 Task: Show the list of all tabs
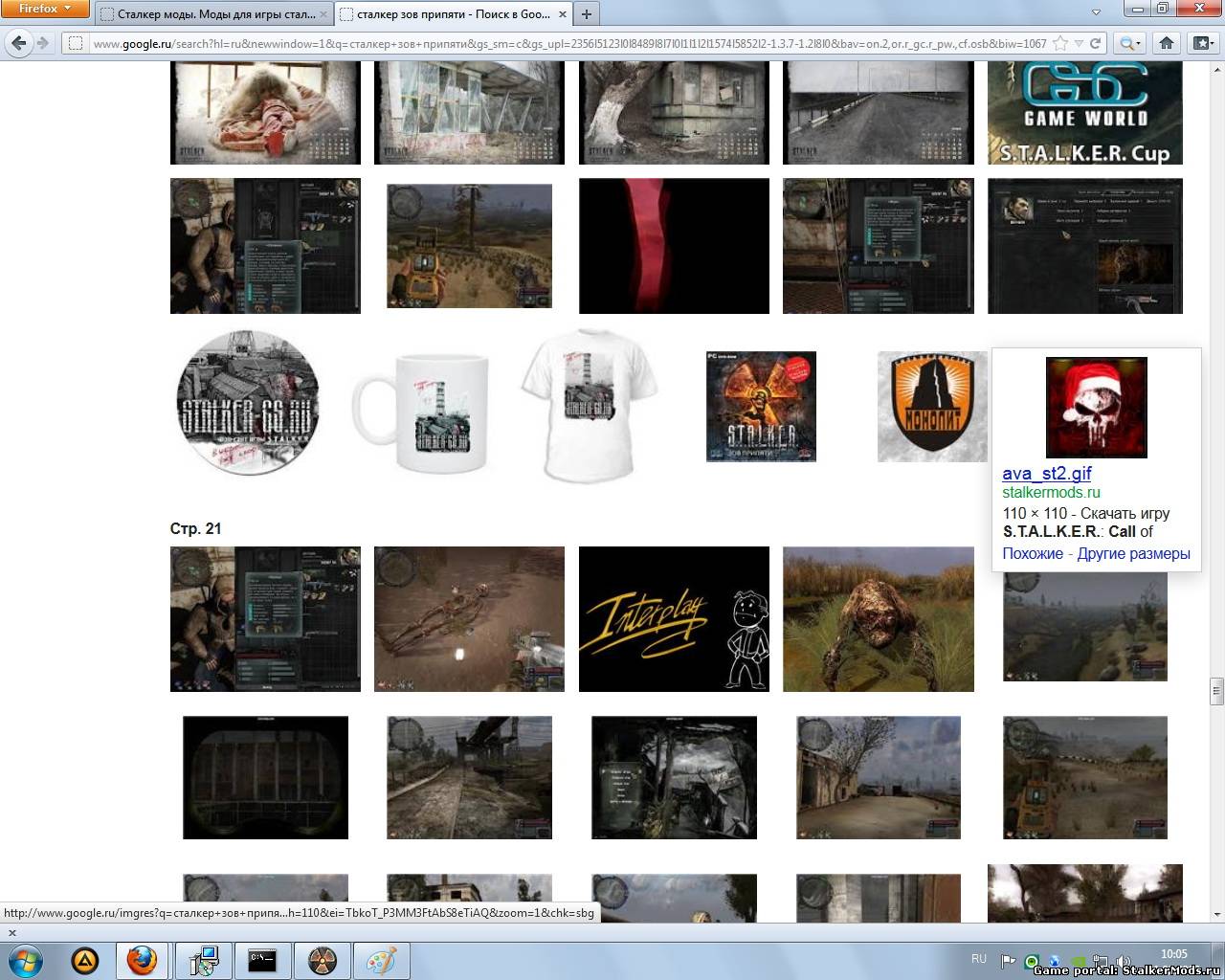pos(1097,11)
